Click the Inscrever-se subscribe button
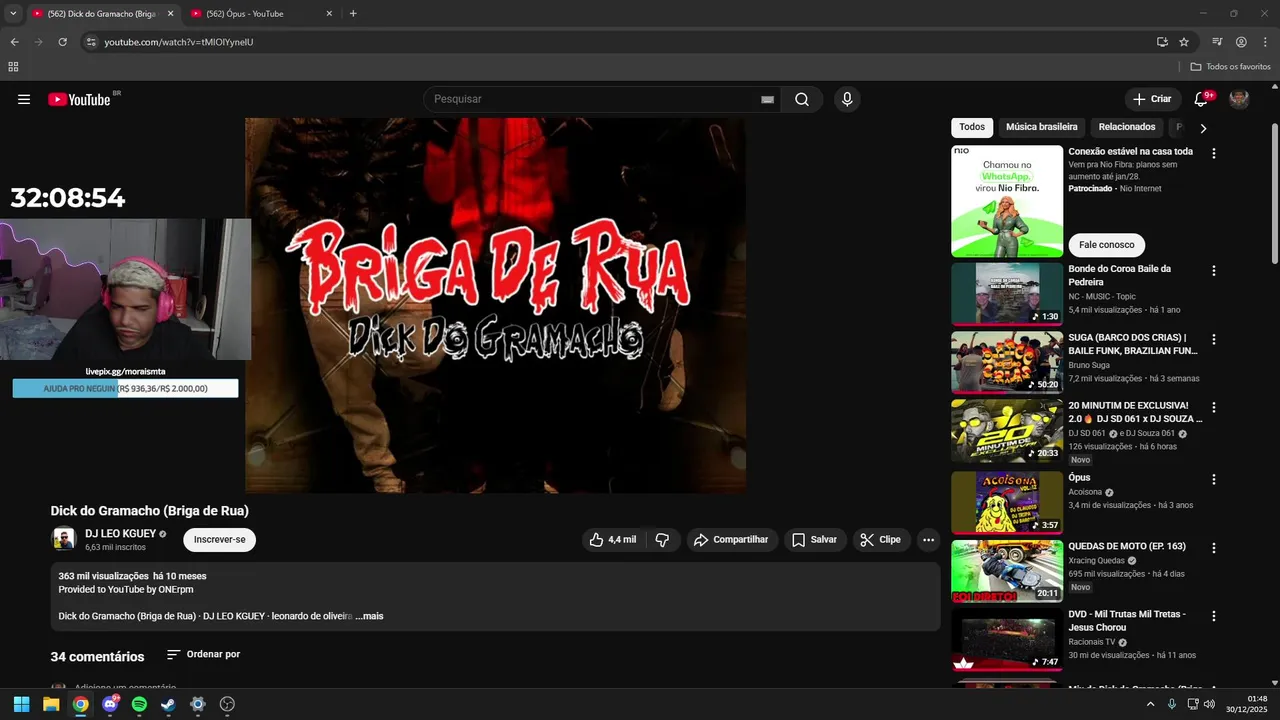Screen dimensions: 1280x720 (219, 540)
